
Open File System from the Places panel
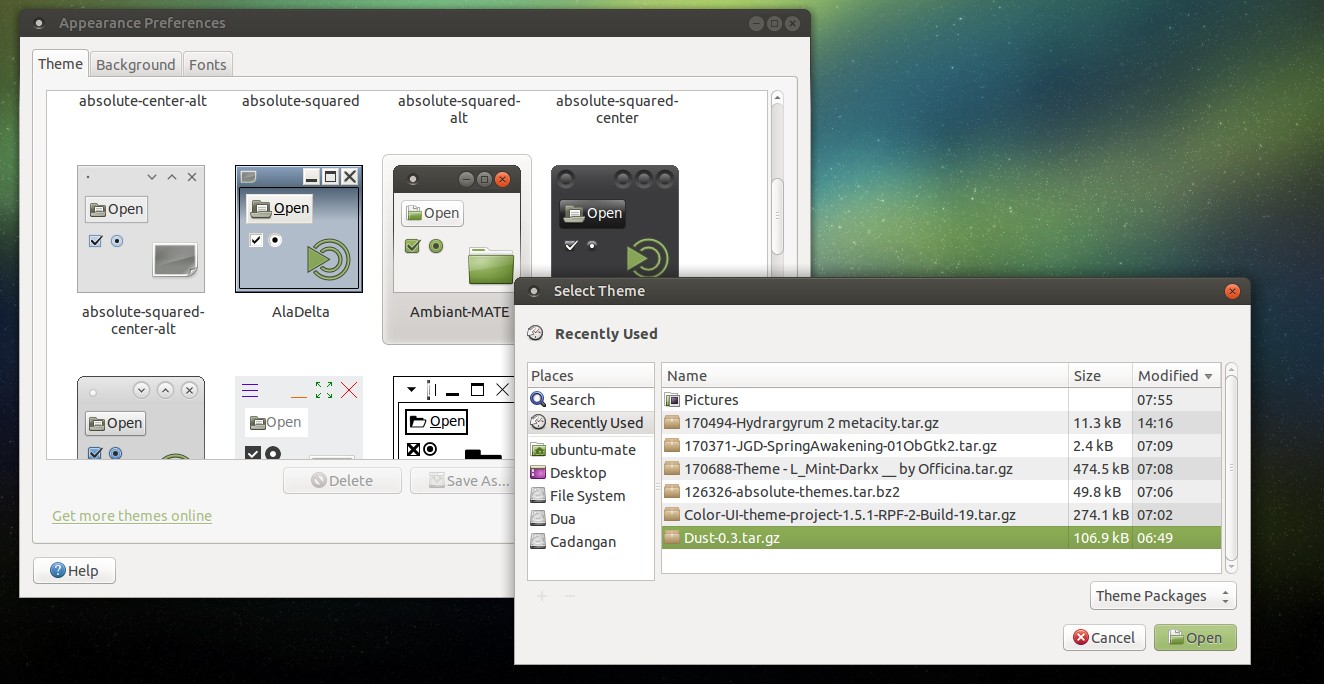click(x=588, y=495)
